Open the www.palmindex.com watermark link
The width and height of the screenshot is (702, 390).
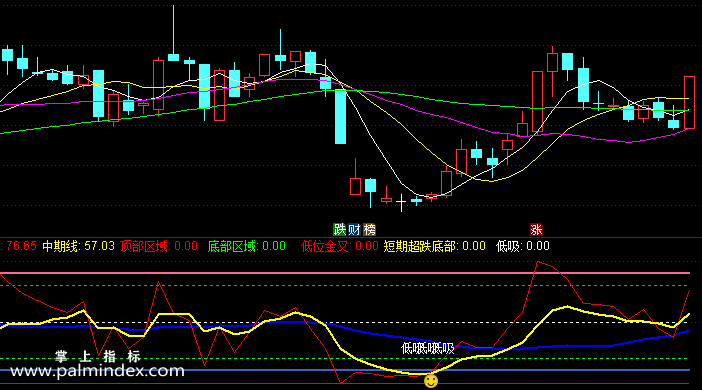pos(97,371)
